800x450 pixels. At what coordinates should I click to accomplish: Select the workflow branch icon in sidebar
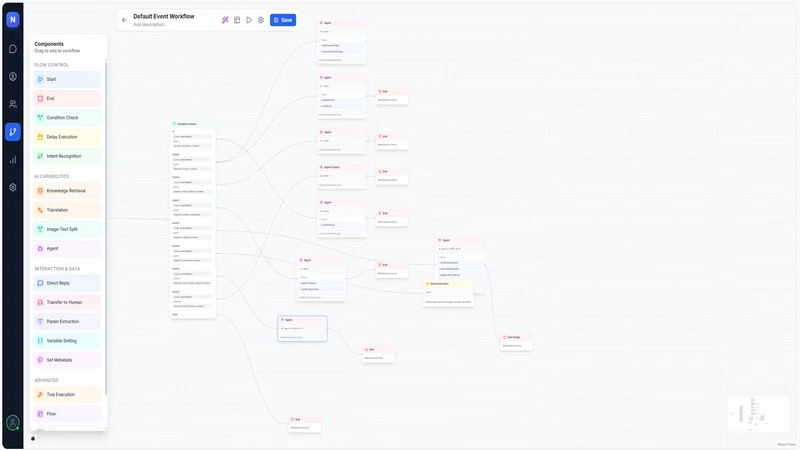tap(13, 132)
